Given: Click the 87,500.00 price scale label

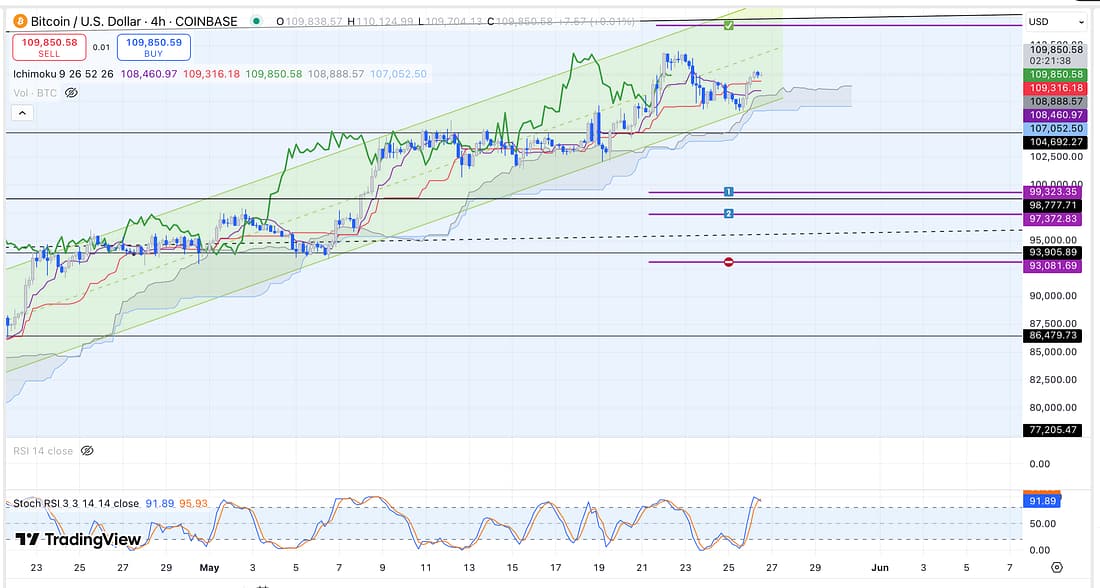Looking at the screenshot, I should click(x=1053, y=323).
